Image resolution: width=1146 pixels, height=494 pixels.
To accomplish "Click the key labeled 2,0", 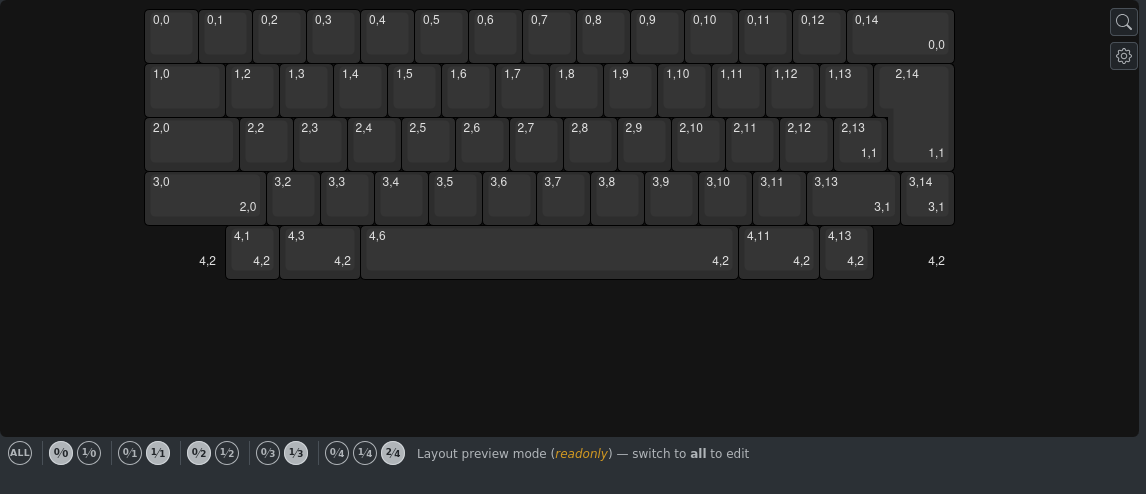I will point(191,144).
